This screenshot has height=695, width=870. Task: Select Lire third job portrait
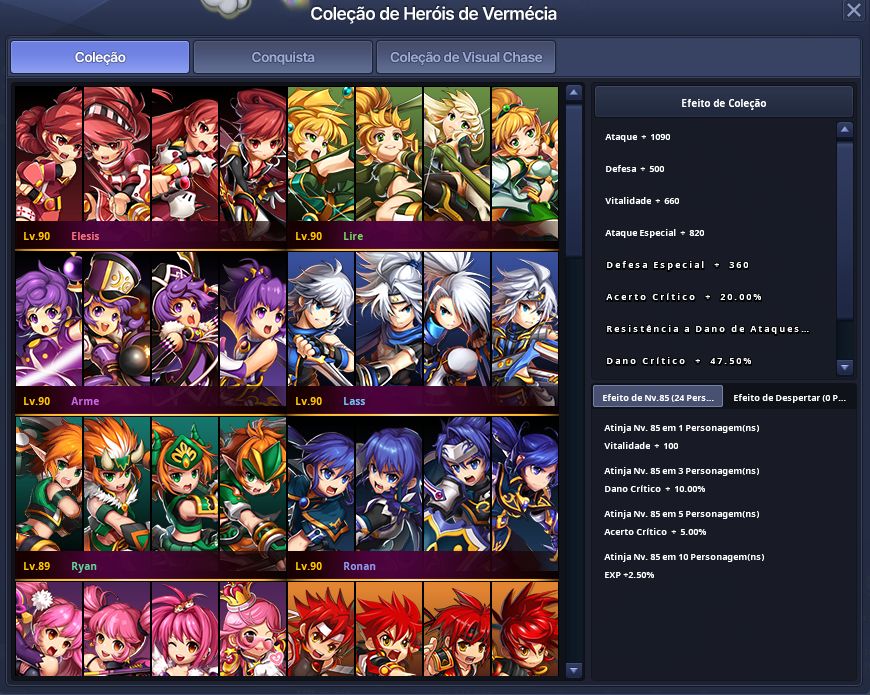457,154
